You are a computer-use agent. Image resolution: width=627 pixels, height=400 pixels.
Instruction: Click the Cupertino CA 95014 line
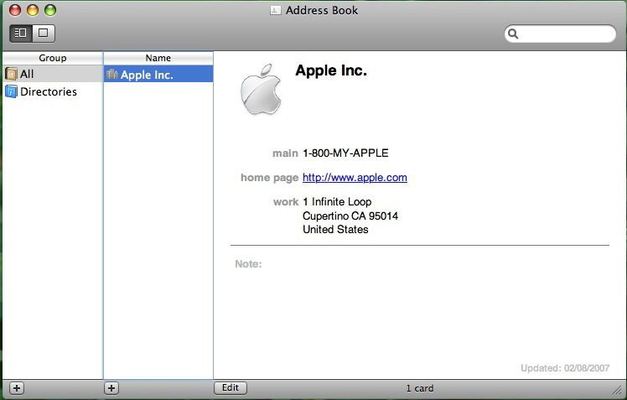pos(350,216)
